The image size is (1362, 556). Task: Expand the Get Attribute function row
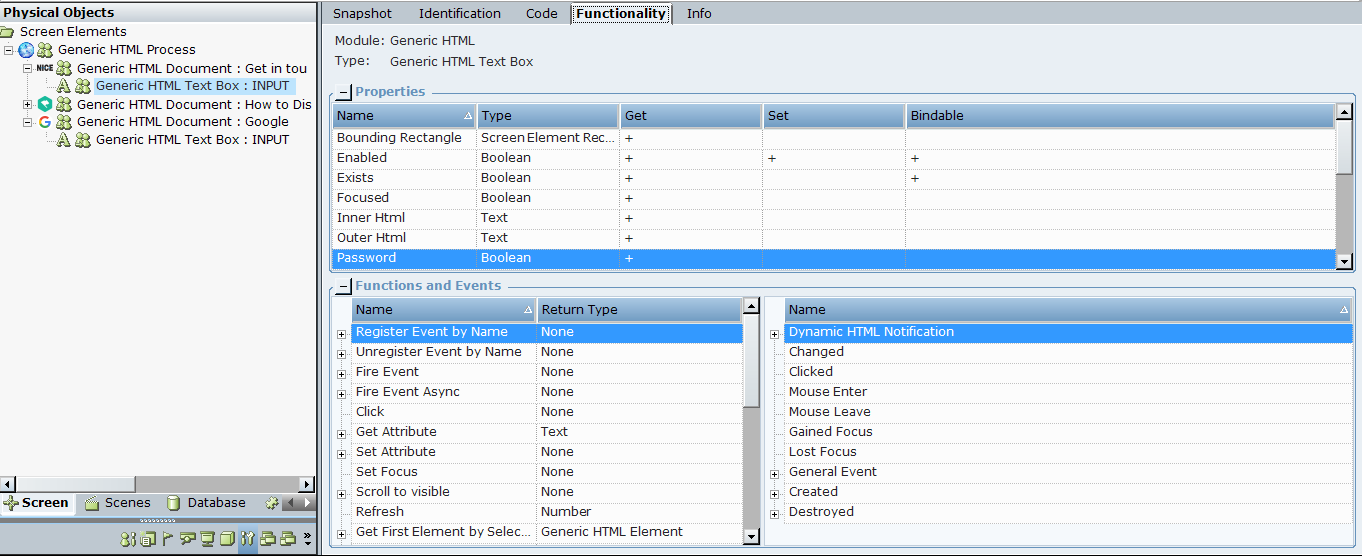tap(342, 433)
